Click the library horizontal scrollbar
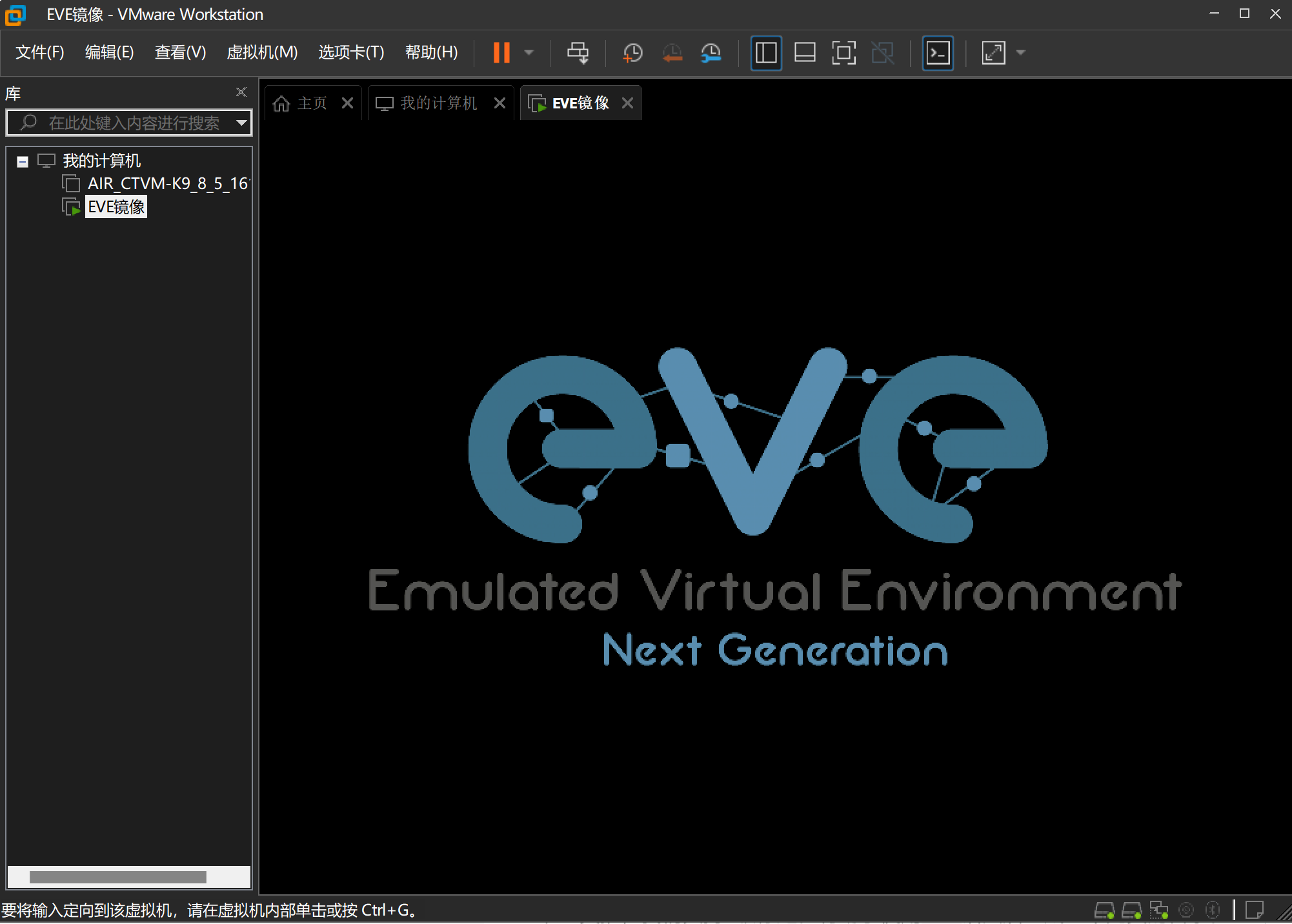The height and width of the screenshot is (924, 1292). (x=118, y=877)
